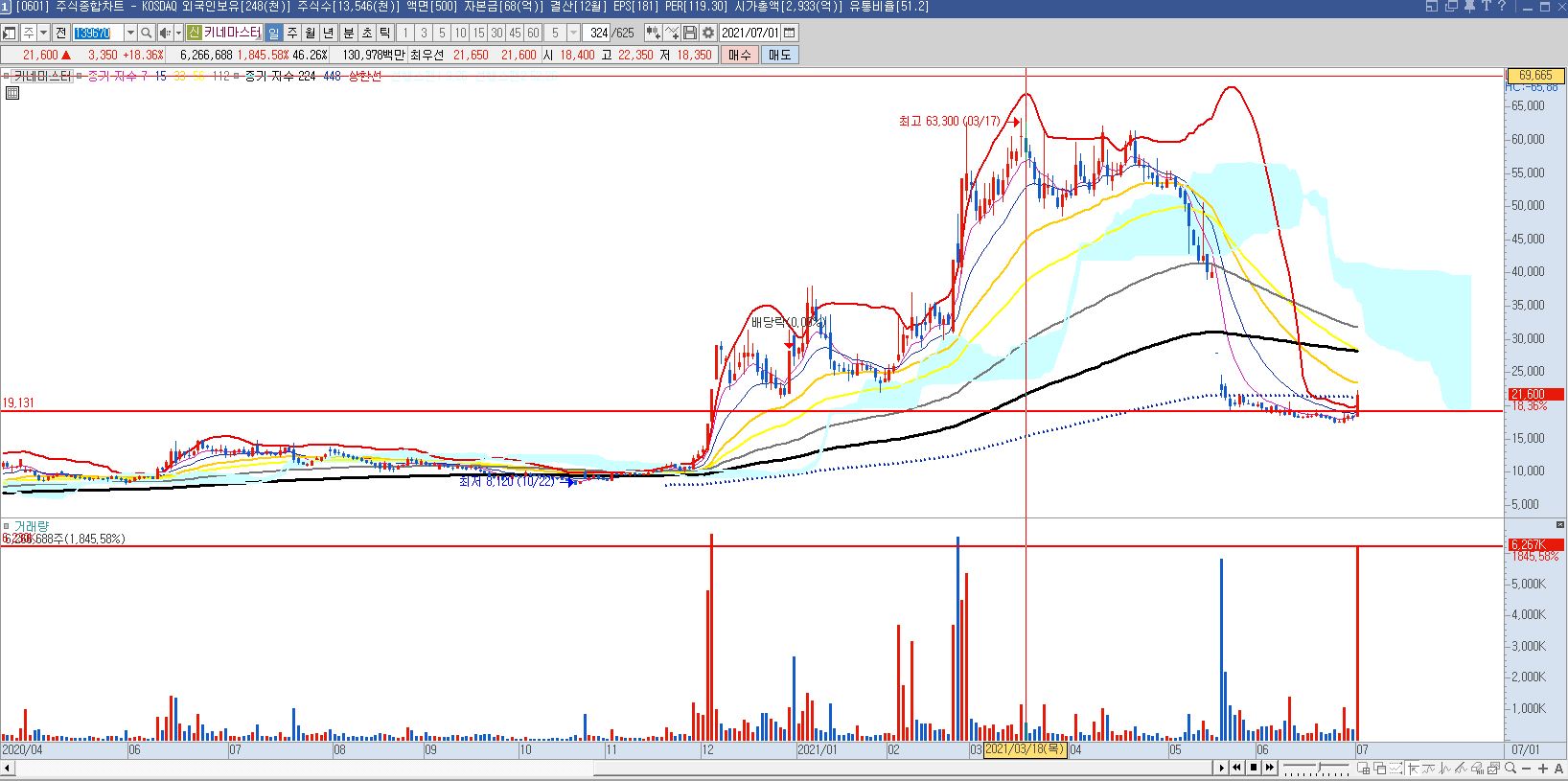Viewport: 1568px width, 781px height.
Task: Open help question mark in title bar
Action: 1502,7
